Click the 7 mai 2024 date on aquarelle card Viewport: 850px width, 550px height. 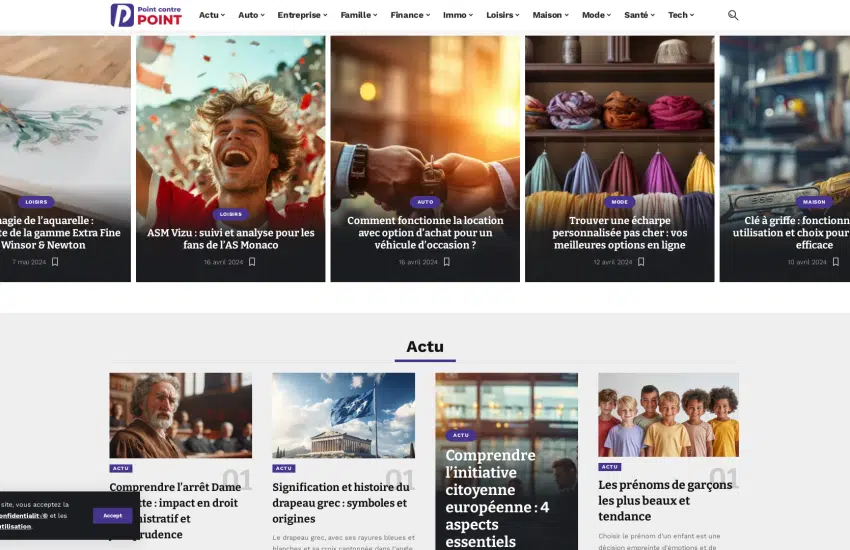click(x=29, y=262)
